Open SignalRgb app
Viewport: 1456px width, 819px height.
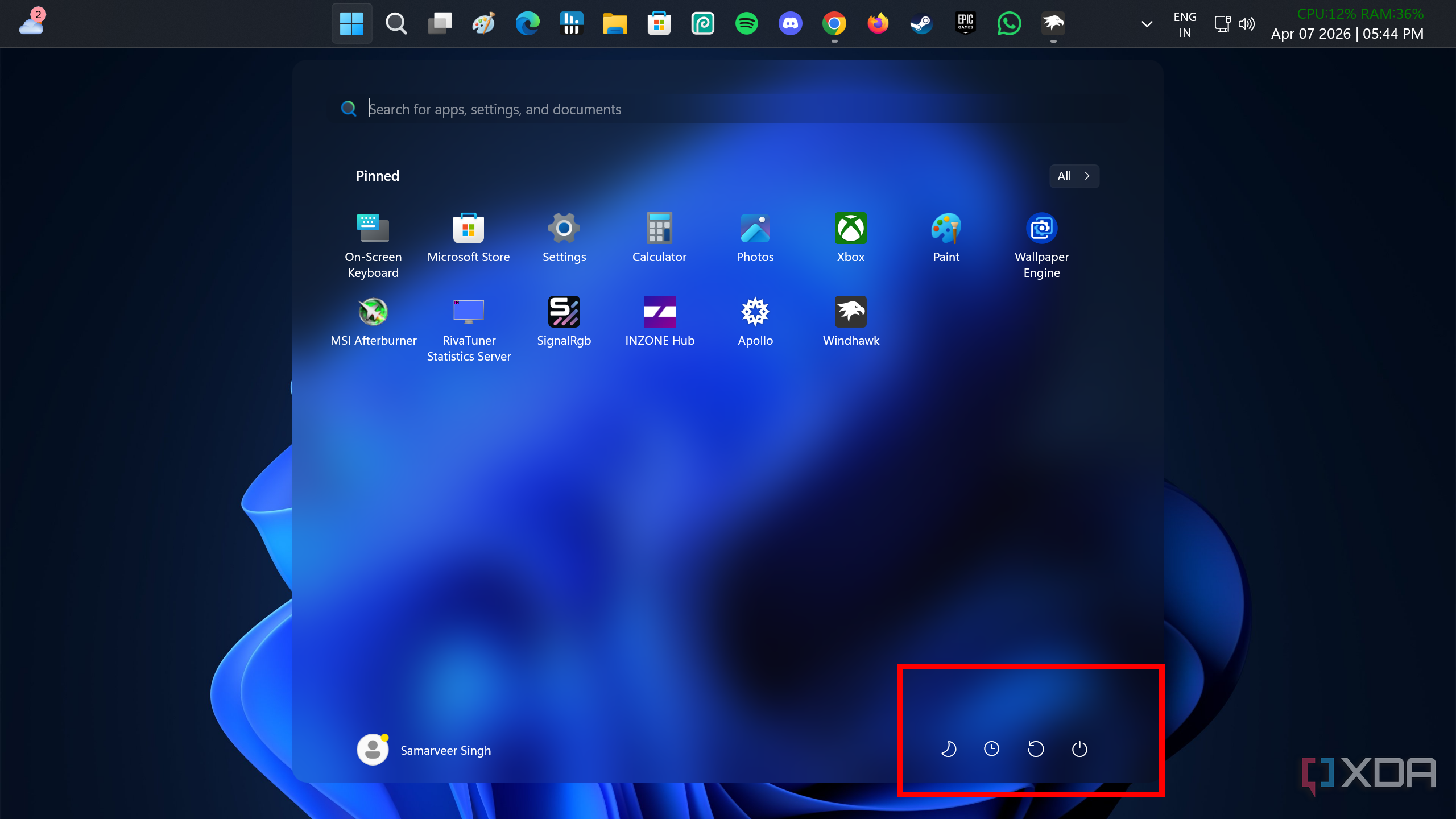pyautogui.click(x=564, y=322)
